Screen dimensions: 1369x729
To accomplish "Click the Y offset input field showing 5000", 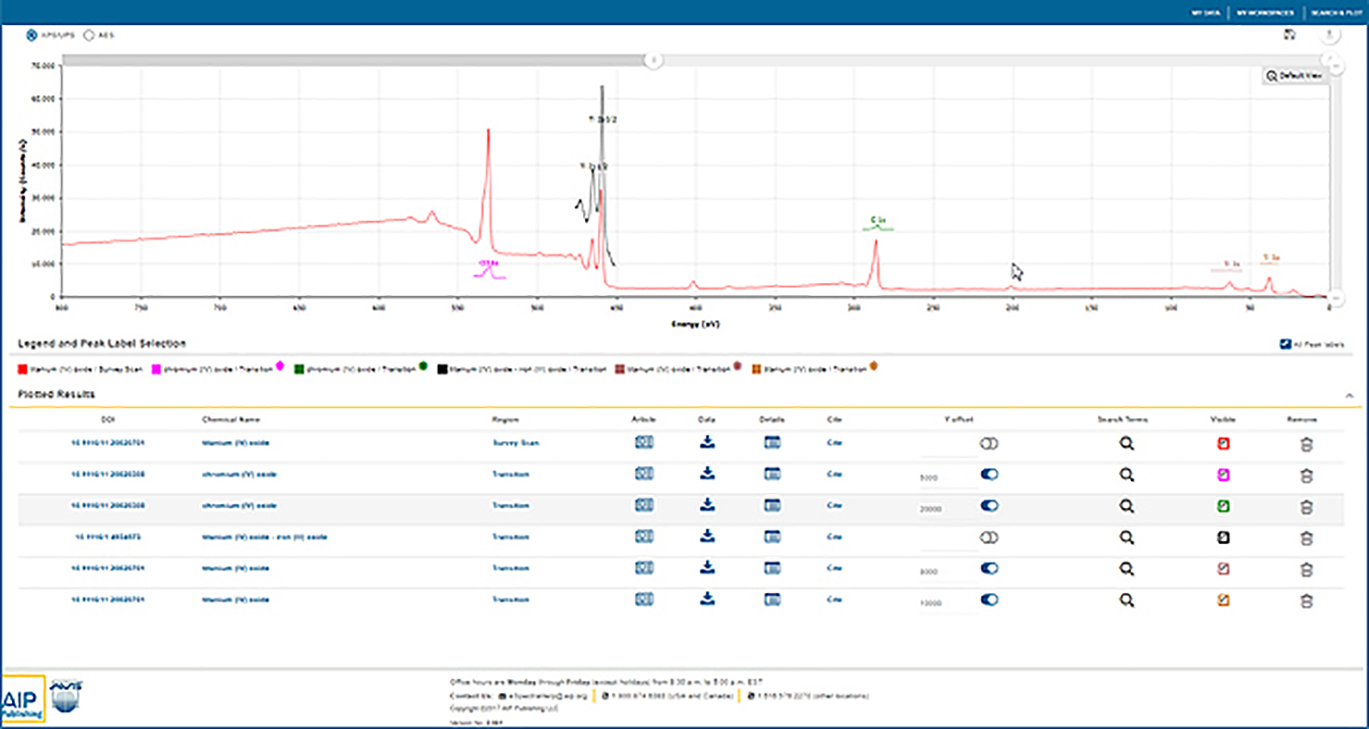I will click(x=945, y=478).
